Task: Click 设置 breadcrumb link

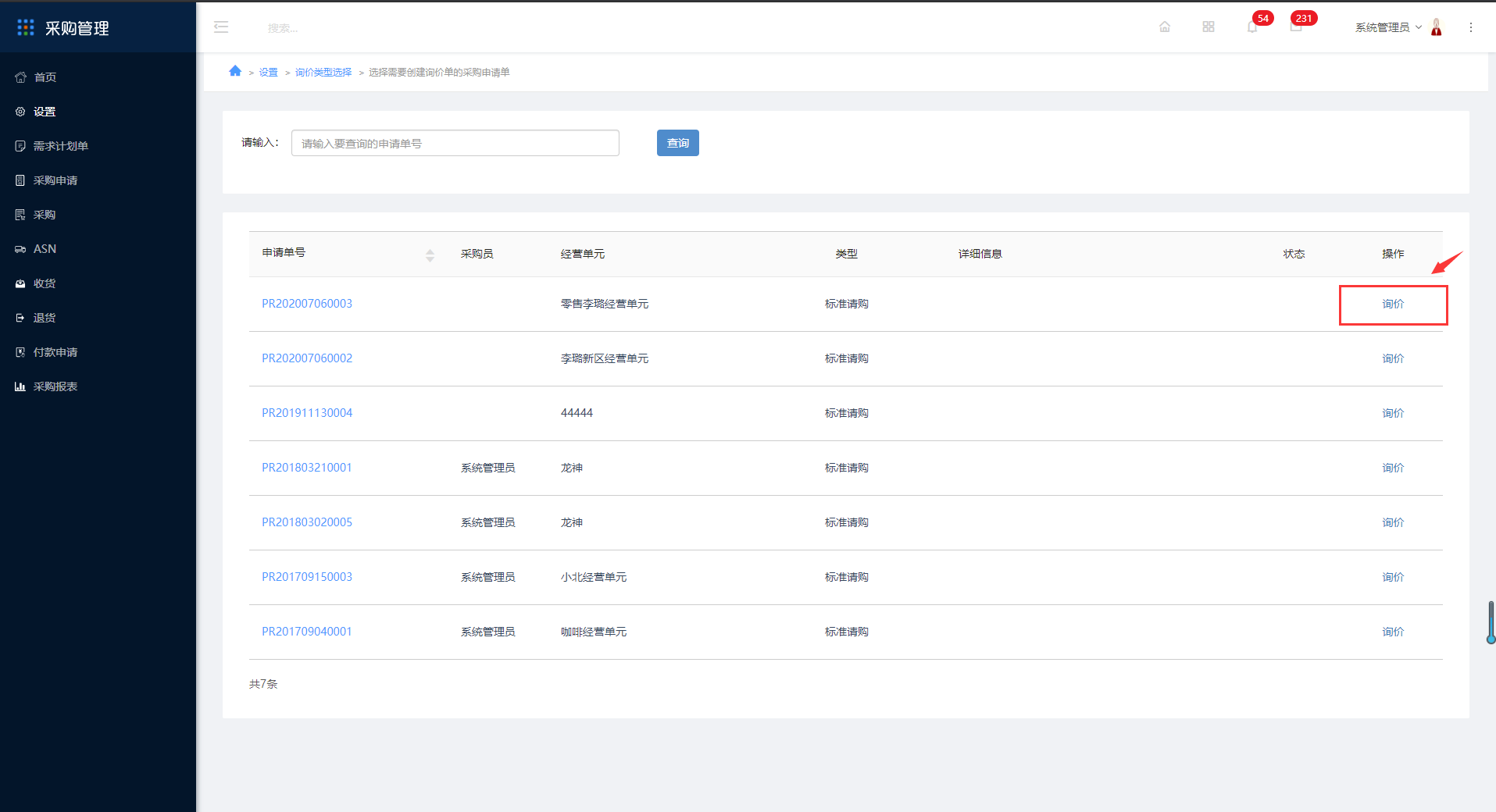Action: coord(269,72)
